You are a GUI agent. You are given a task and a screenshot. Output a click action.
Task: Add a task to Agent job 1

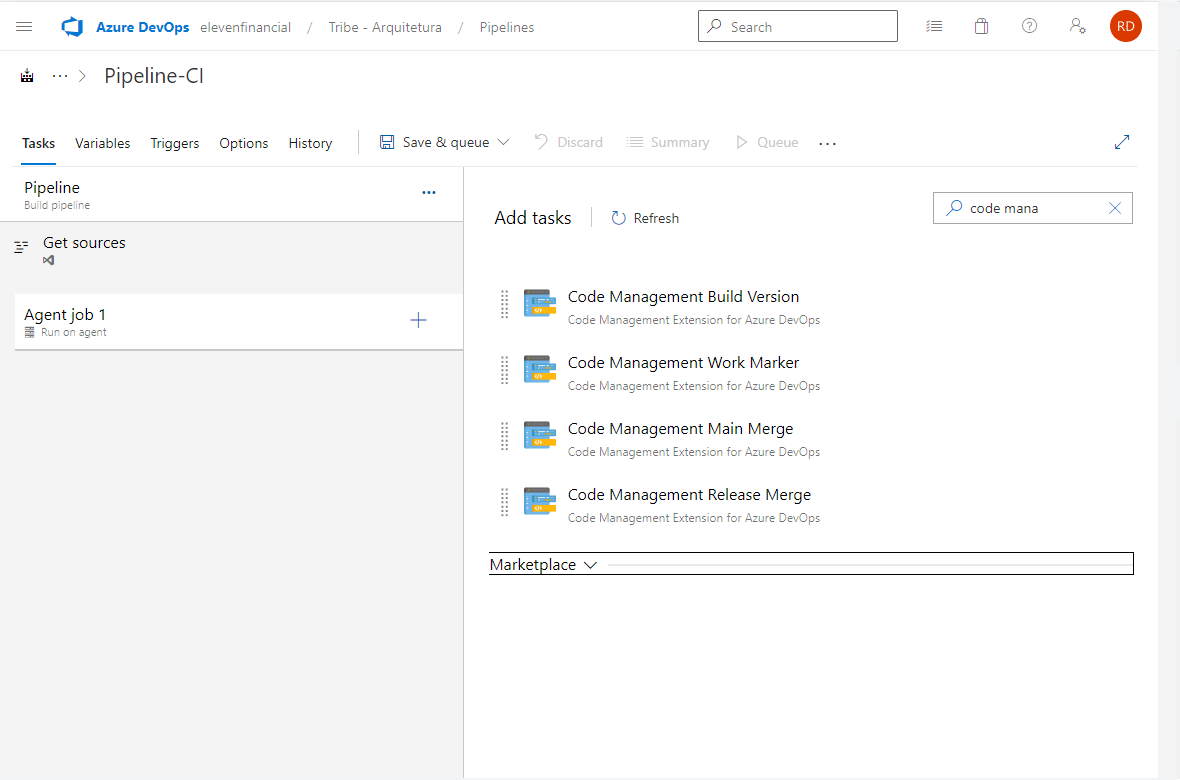(418, 320)
